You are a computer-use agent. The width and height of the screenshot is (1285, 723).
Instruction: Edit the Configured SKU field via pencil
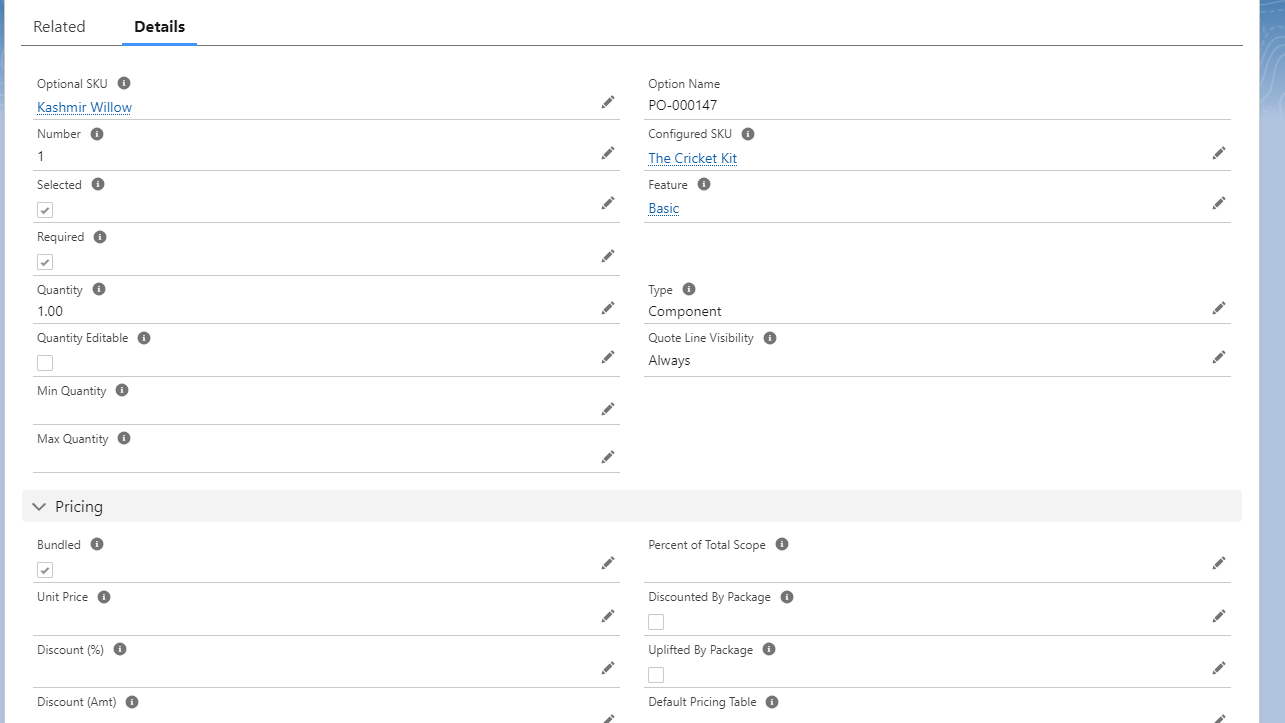coord(1218,153)
